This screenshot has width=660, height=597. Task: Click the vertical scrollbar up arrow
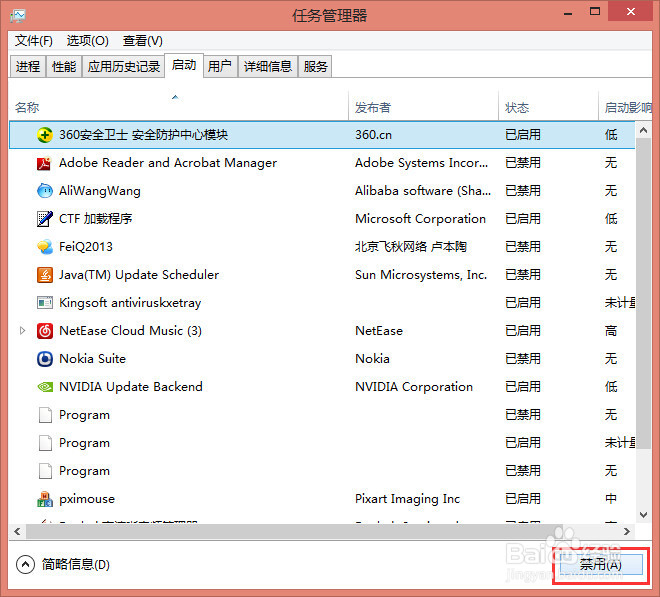(643, 130)
